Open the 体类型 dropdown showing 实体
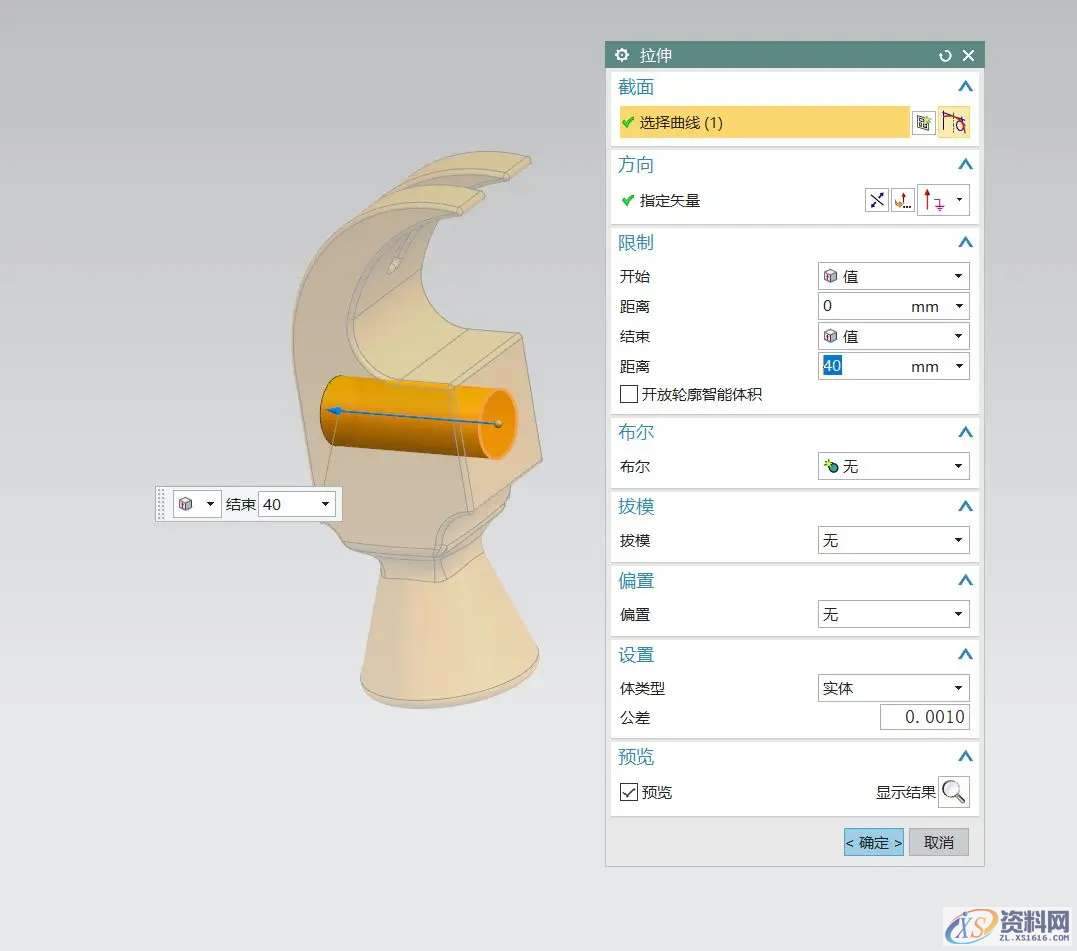 click(x=893, y=688)
